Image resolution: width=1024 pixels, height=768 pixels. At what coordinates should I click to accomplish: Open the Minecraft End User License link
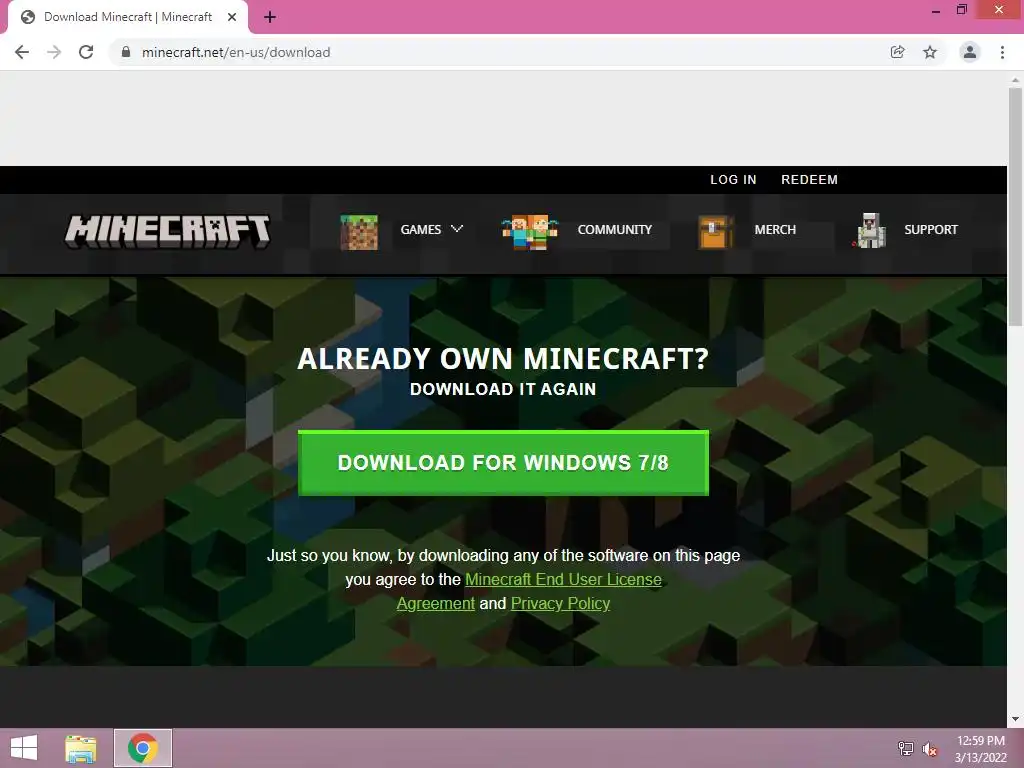click(x=563, y=580)
